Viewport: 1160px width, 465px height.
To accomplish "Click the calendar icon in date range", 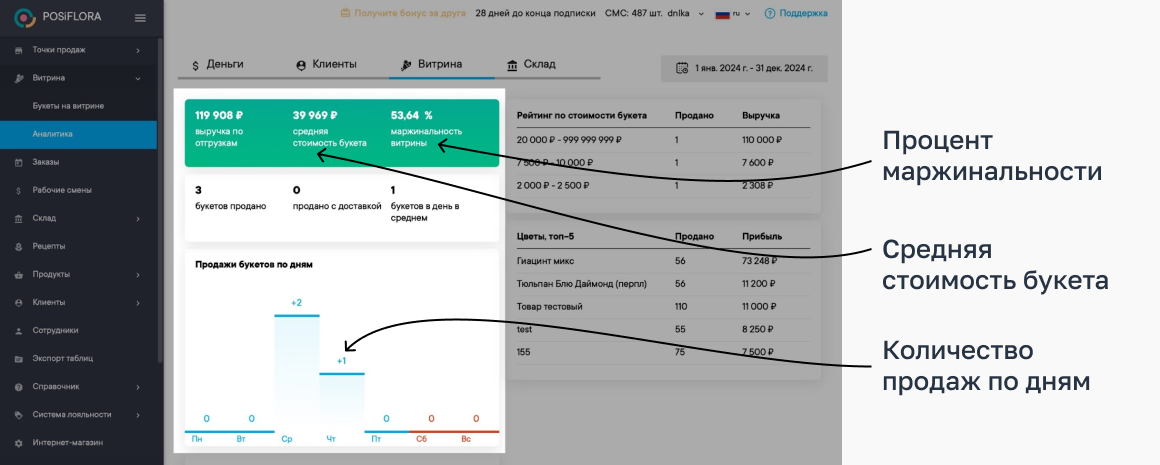I will click(x=682, y=68).
